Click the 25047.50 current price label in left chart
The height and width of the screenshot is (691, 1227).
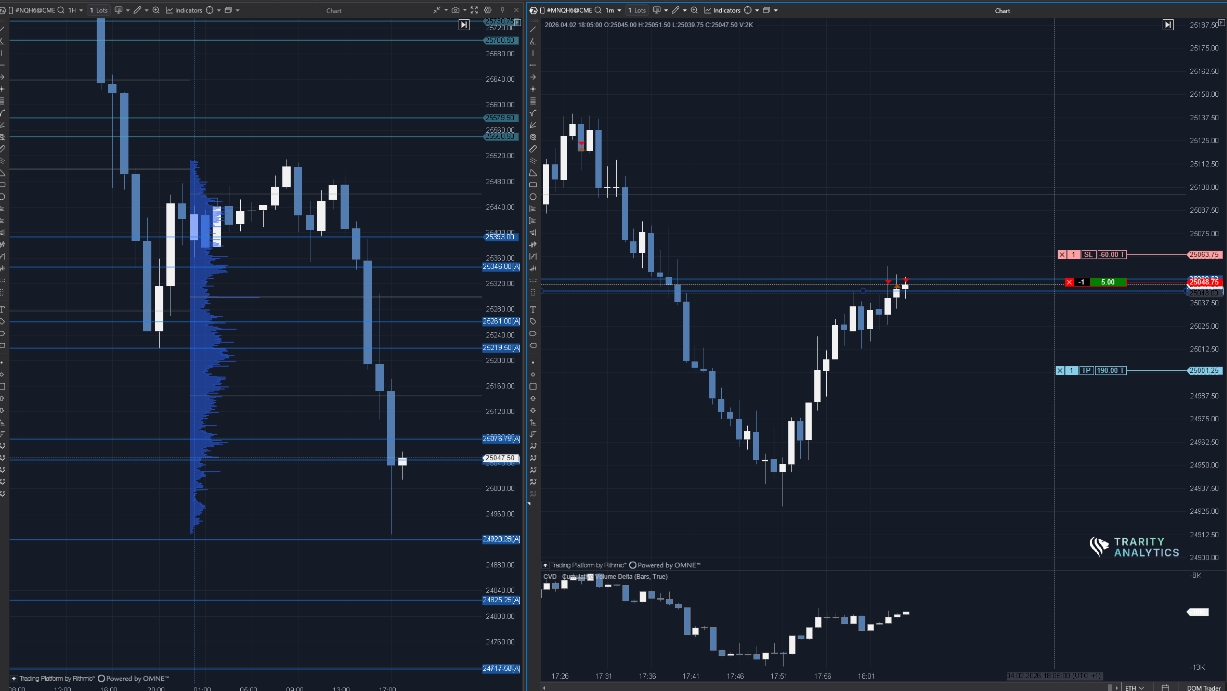[500, 458]
